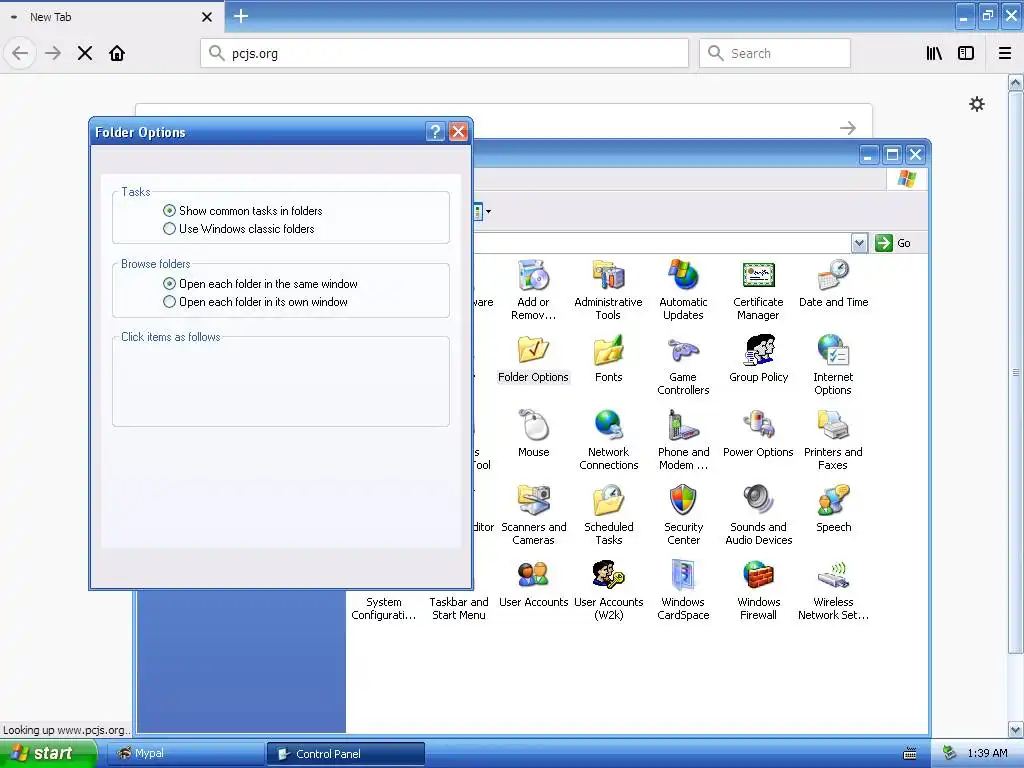The height and width of the screenshot is (768, 1024).
Task: Open new tab page settings gear
Action: pos(976,104)
